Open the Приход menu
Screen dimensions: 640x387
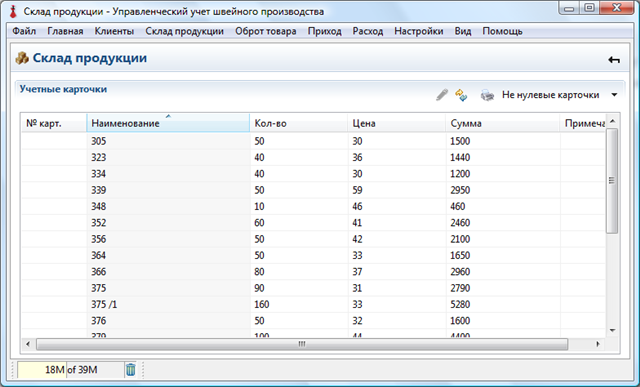point(324,31)
